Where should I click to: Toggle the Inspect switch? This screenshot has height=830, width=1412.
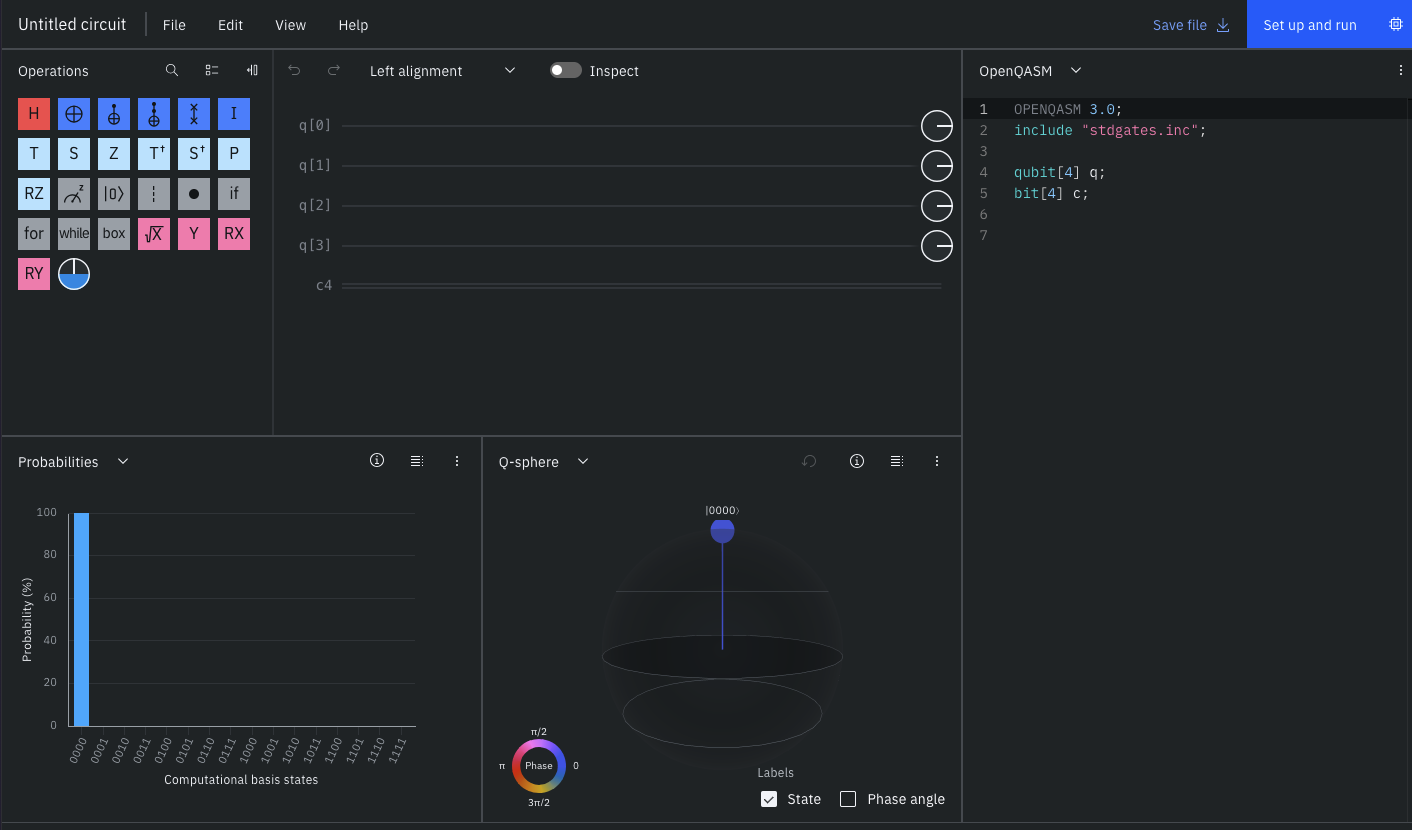pos(566,71)
